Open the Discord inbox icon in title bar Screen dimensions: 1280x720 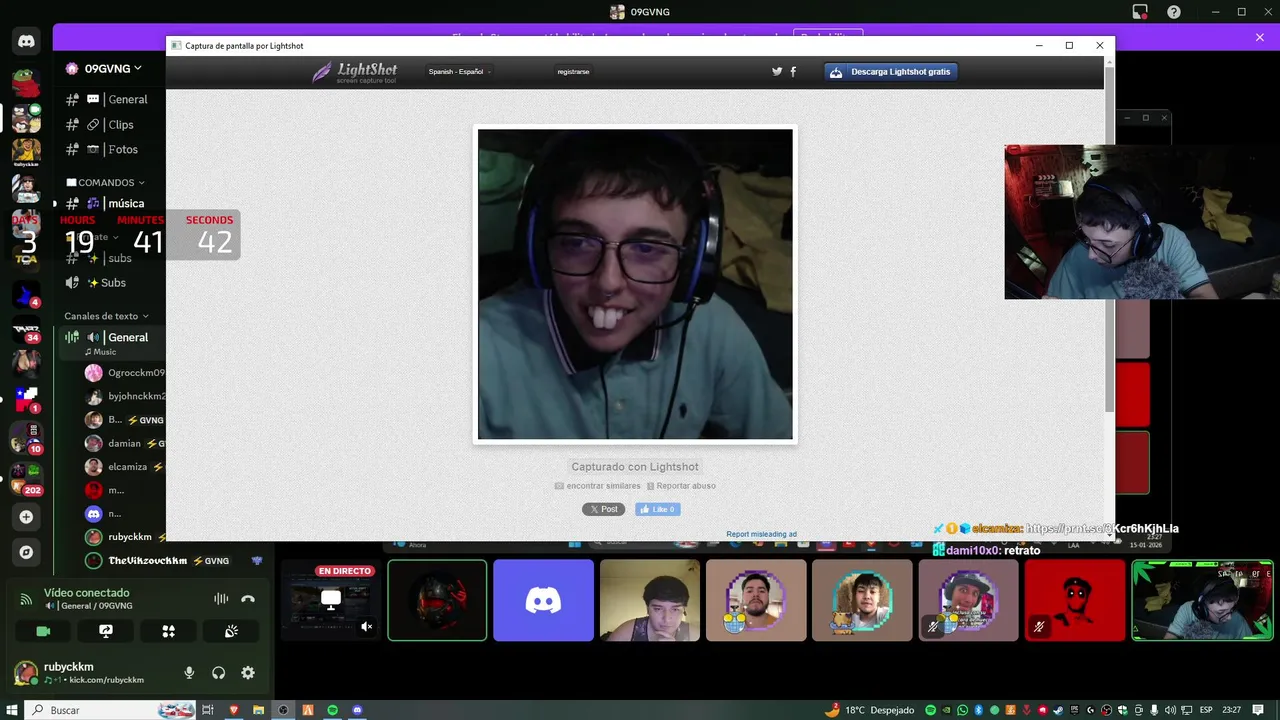1140,12
